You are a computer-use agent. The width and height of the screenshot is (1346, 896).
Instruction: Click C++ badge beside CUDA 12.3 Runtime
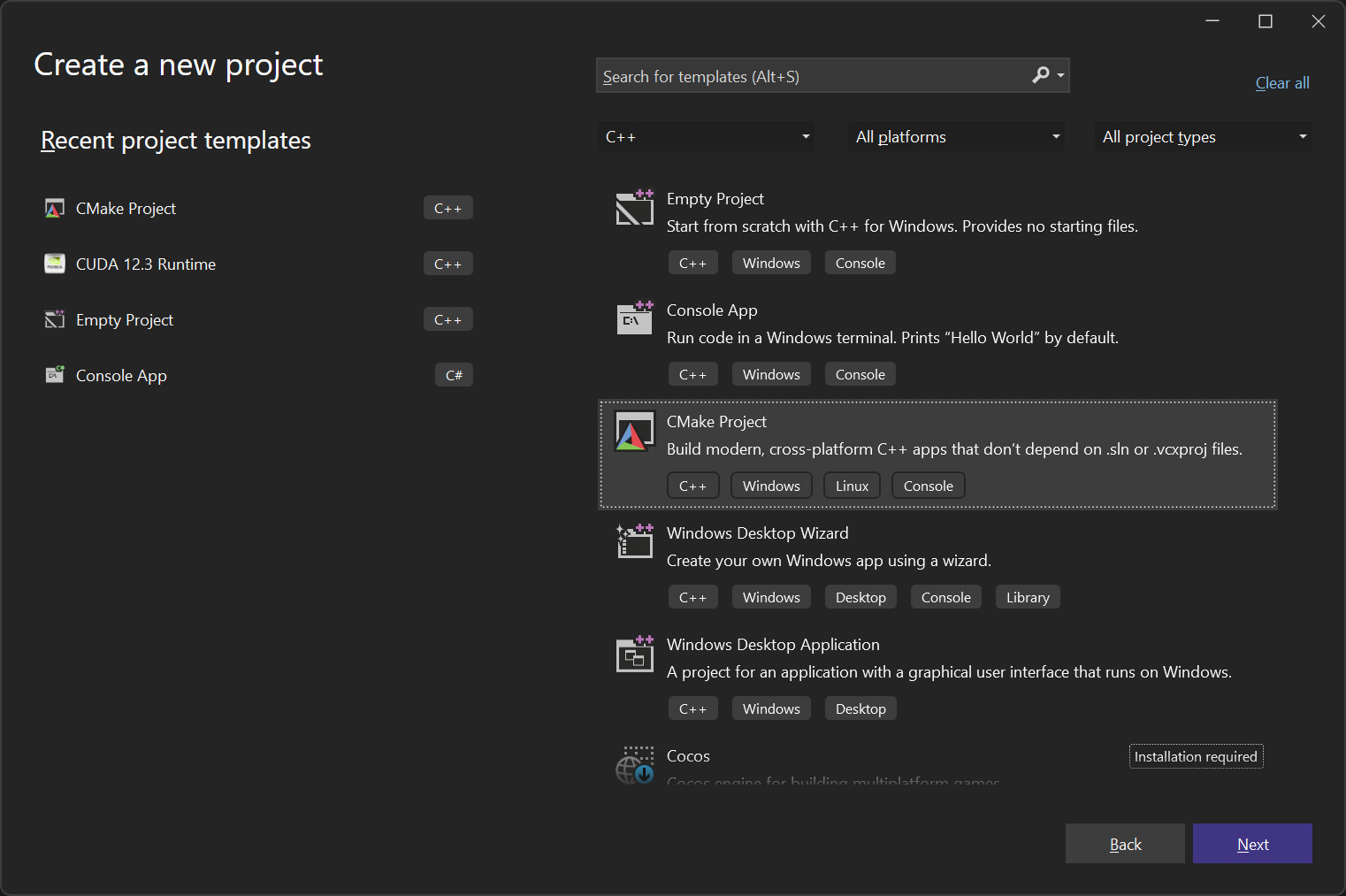pyautogui.click(x=447, y=264)
